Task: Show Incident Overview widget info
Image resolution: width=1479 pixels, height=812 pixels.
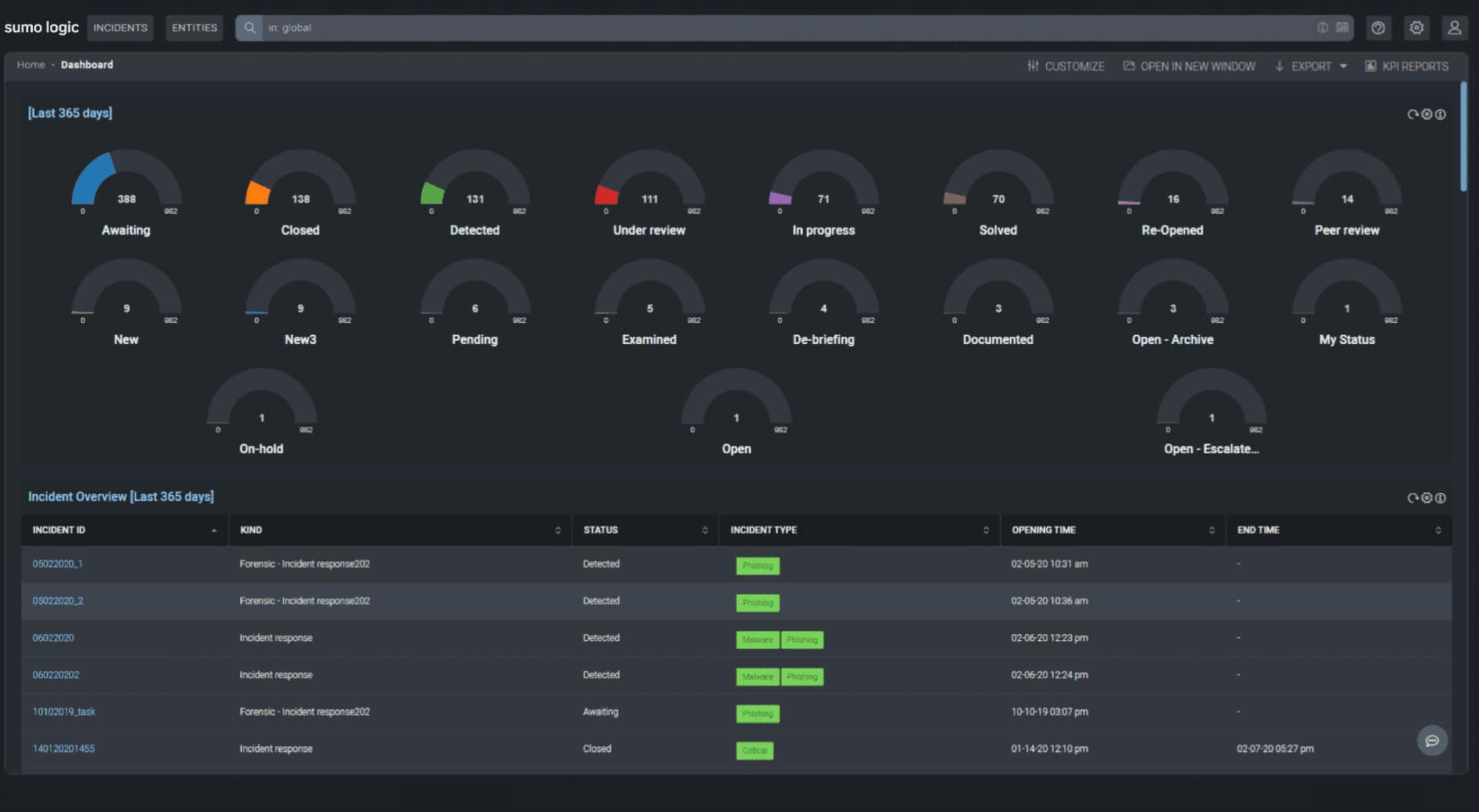Action: 1441,498
